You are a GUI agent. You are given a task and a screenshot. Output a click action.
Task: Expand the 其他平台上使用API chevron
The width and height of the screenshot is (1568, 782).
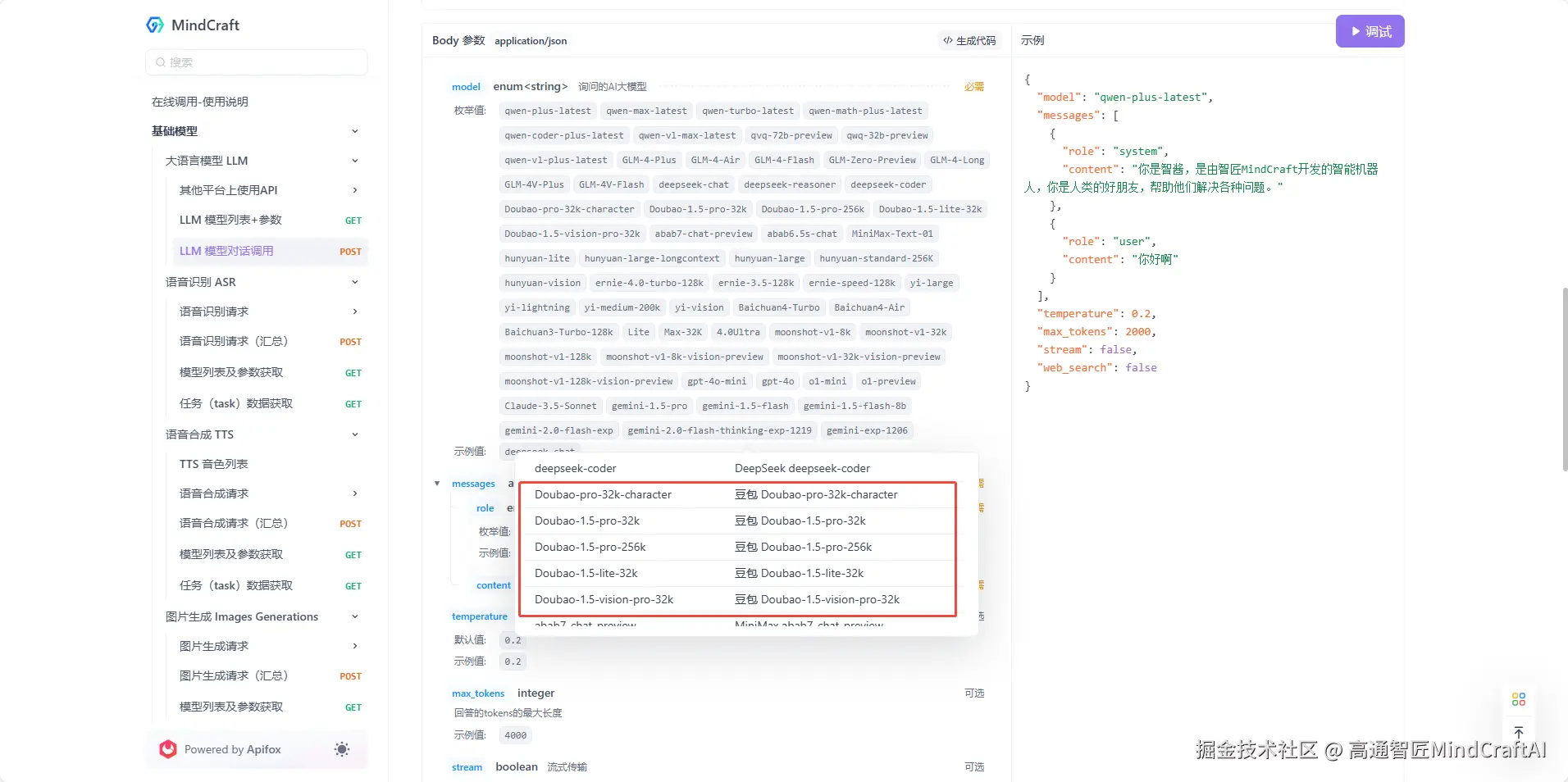(355, 190)
